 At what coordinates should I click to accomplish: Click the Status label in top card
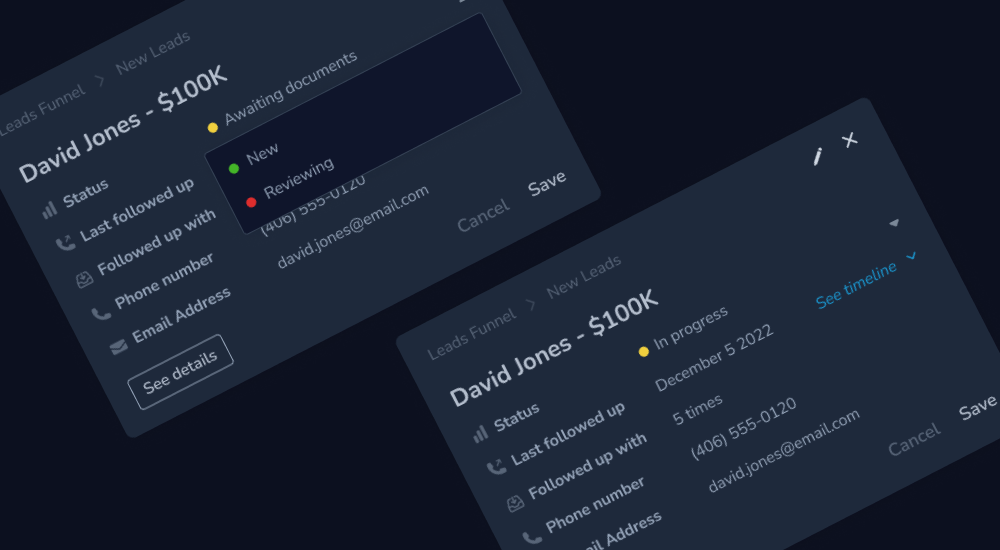(x=85, y=193)
